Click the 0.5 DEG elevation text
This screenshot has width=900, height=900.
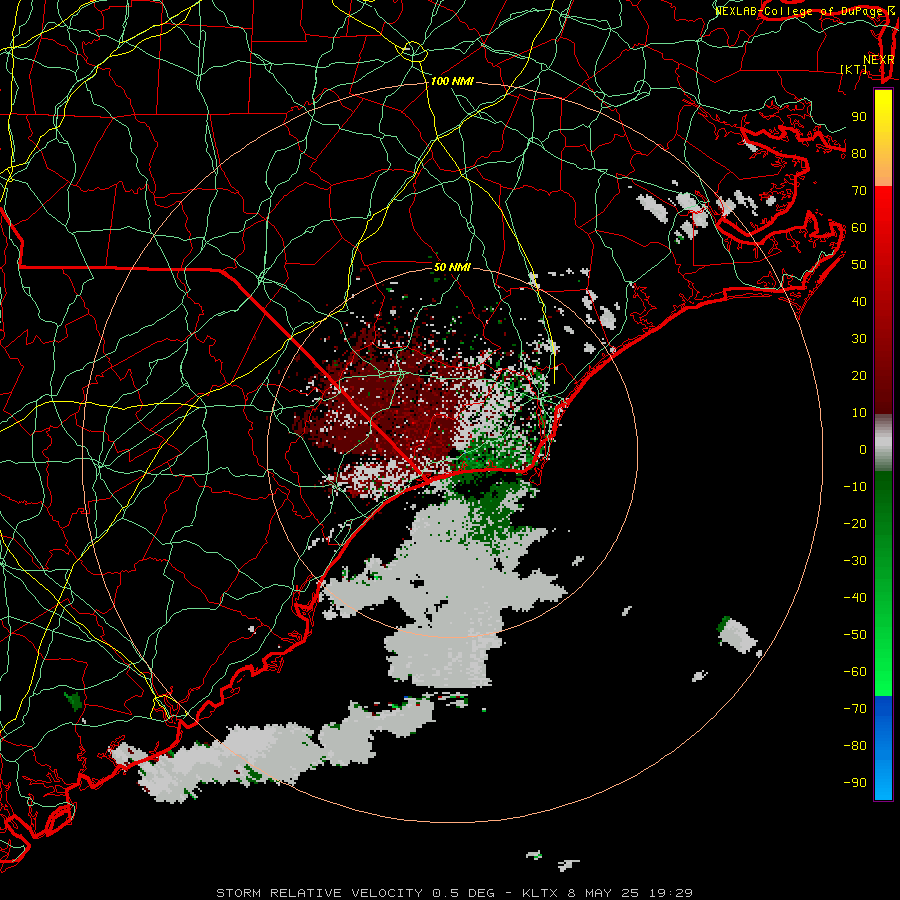click(465, 893)
